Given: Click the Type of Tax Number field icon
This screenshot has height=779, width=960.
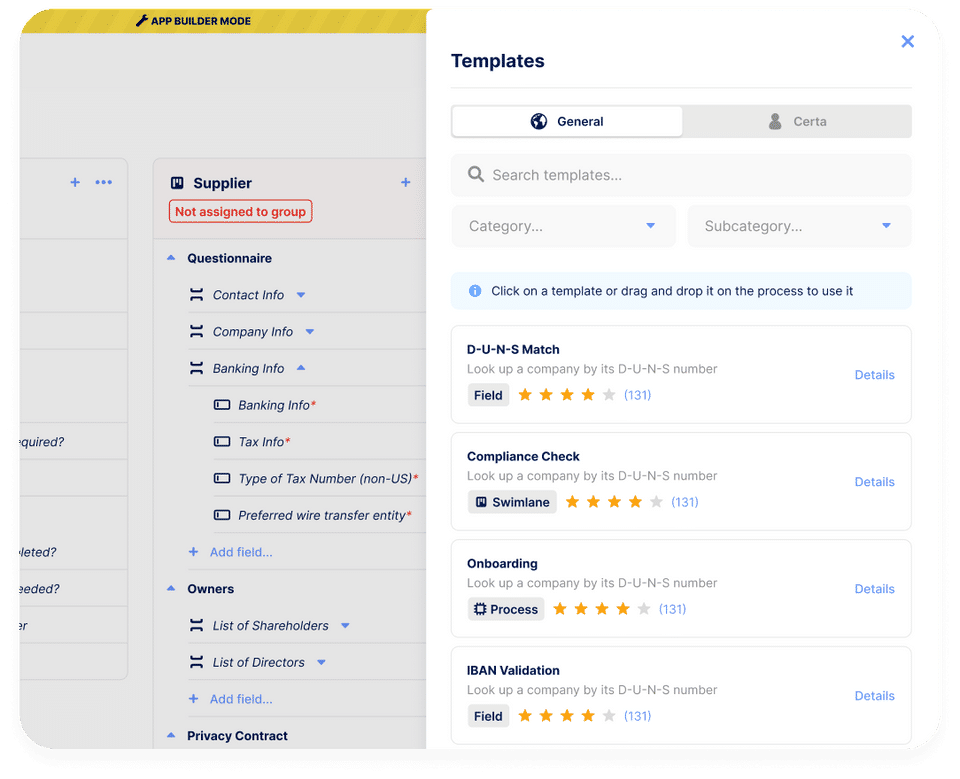Looking at the screenshot, I should 222,478.
